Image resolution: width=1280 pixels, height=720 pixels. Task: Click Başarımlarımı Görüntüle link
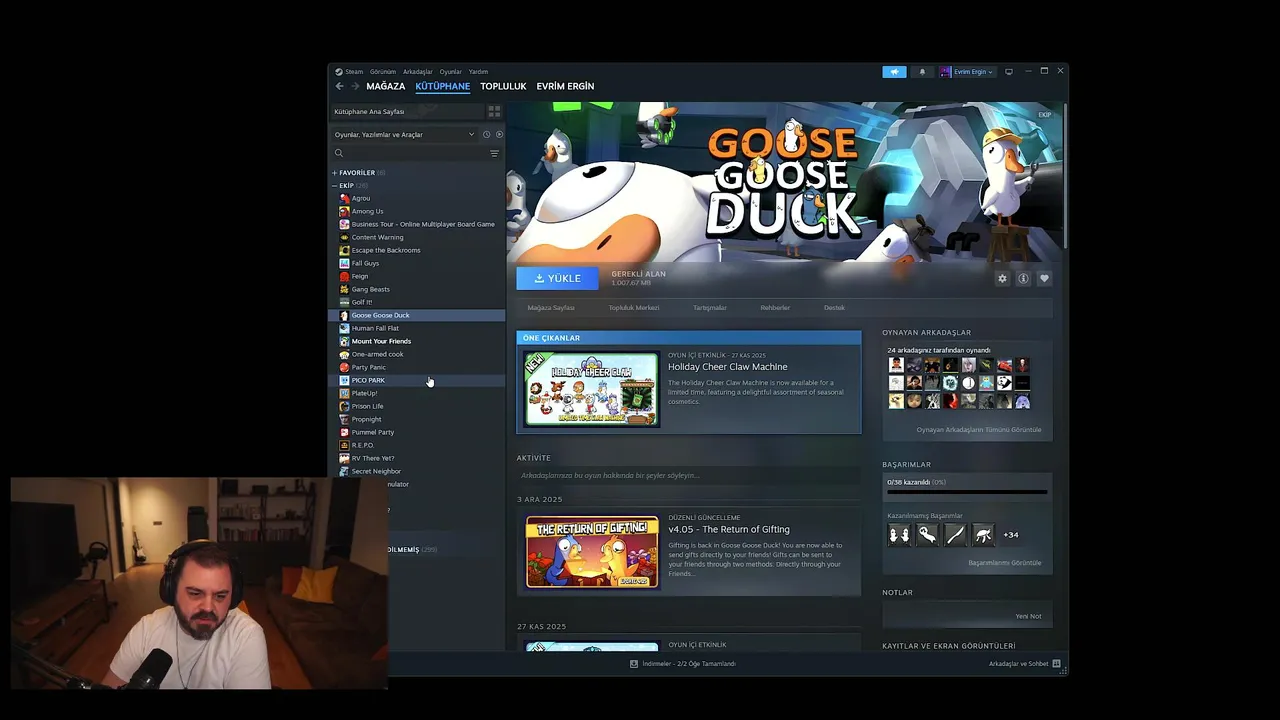click(x=1005, y=563)
